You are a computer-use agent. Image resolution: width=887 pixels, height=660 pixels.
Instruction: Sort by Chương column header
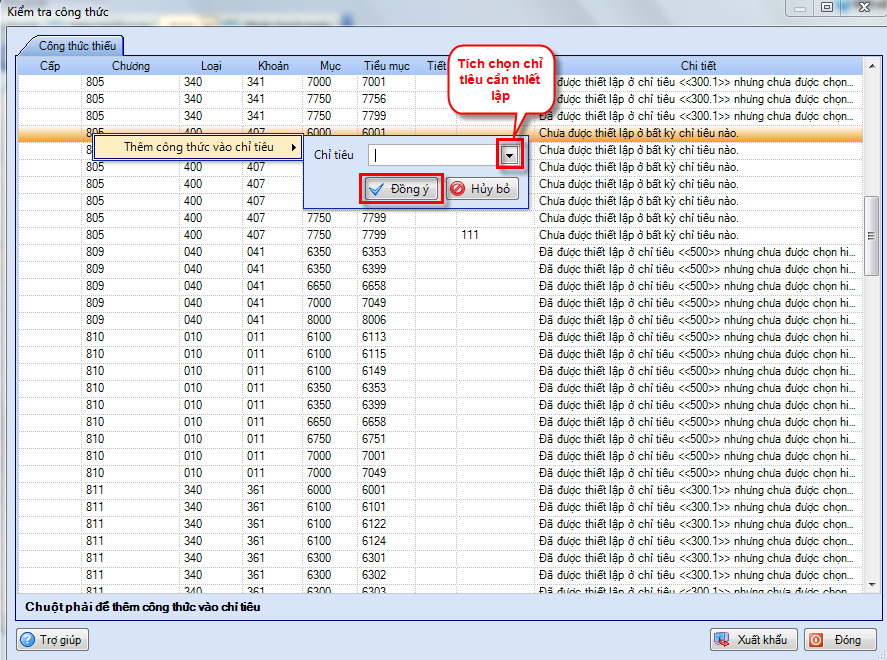click(131, 66)
